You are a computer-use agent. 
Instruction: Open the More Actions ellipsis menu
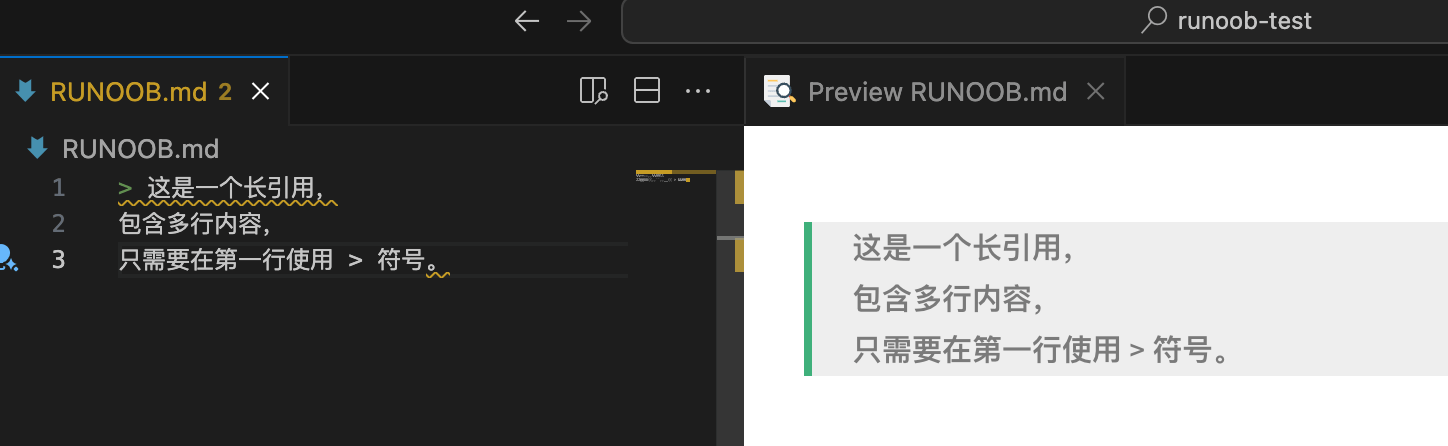click(697, 92)
